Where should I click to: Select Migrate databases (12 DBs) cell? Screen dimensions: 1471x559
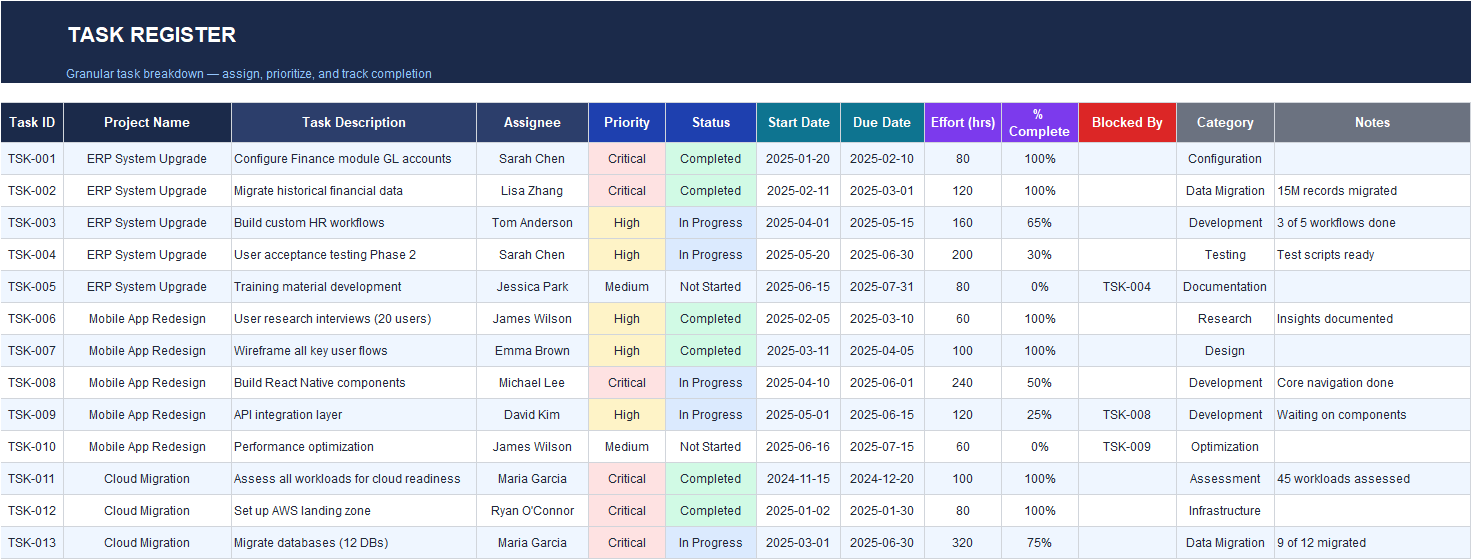tap(354, 542)
